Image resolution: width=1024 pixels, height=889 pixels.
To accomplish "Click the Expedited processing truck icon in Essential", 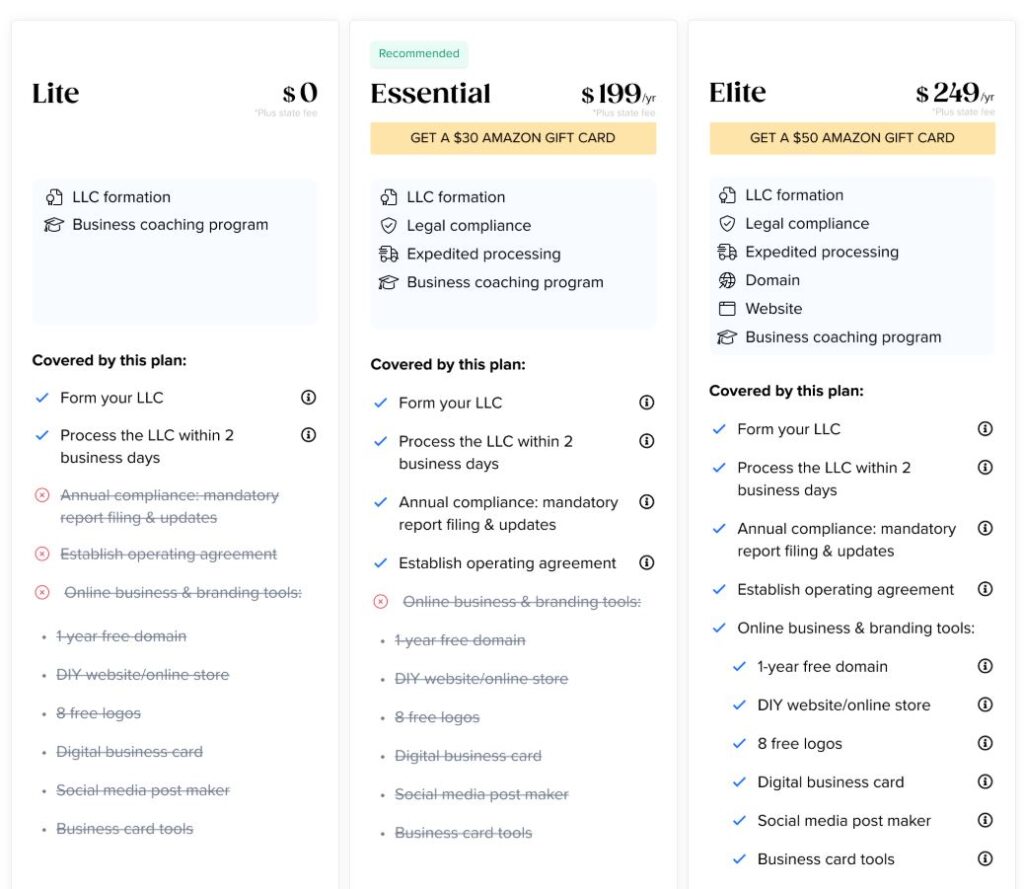I will (x=389, y=253).
